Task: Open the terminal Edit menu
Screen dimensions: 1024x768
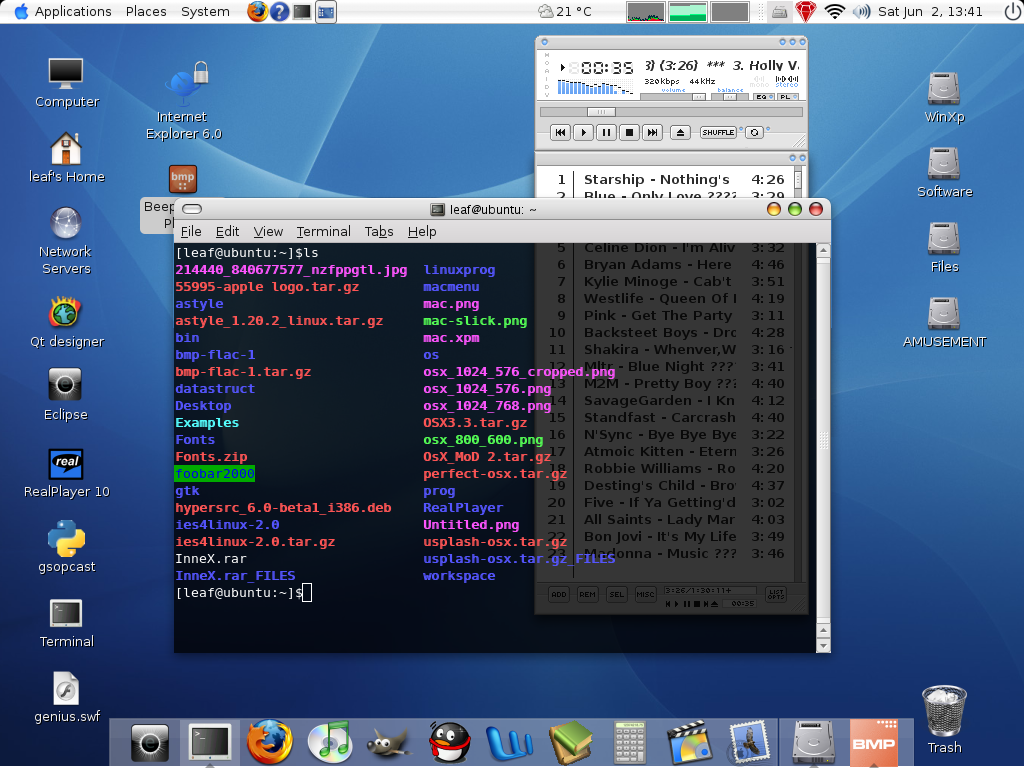Action: 227,232
